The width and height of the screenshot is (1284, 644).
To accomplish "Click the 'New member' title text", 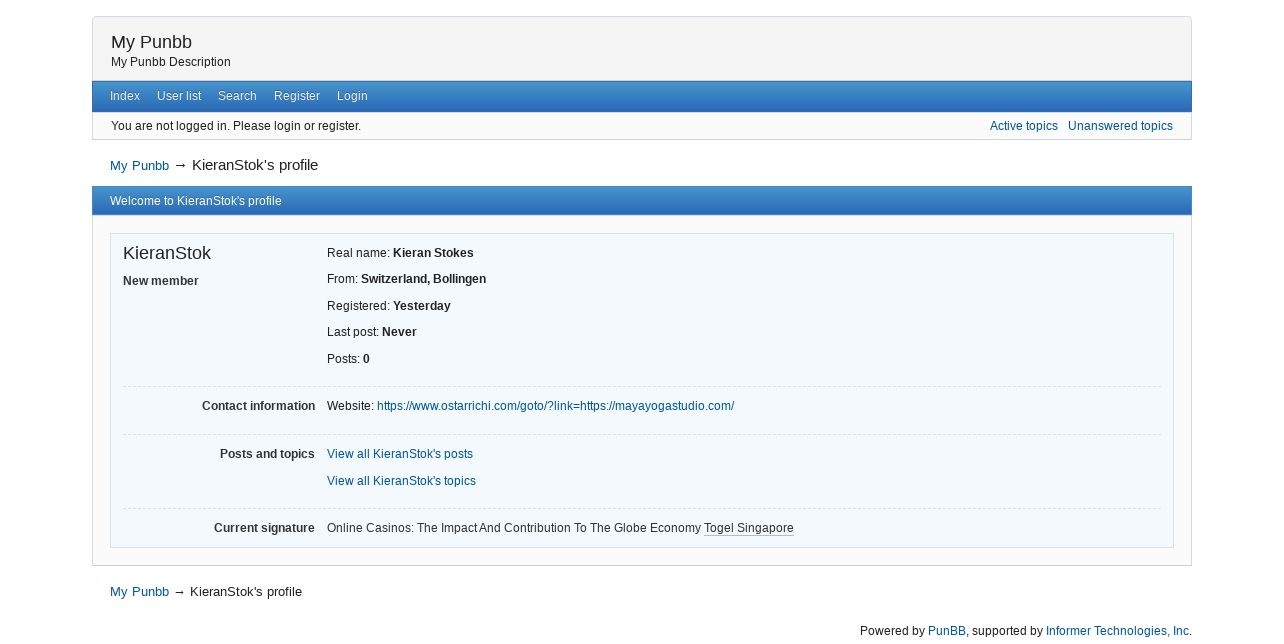I will pyautogui.click(x=161, y=281).
